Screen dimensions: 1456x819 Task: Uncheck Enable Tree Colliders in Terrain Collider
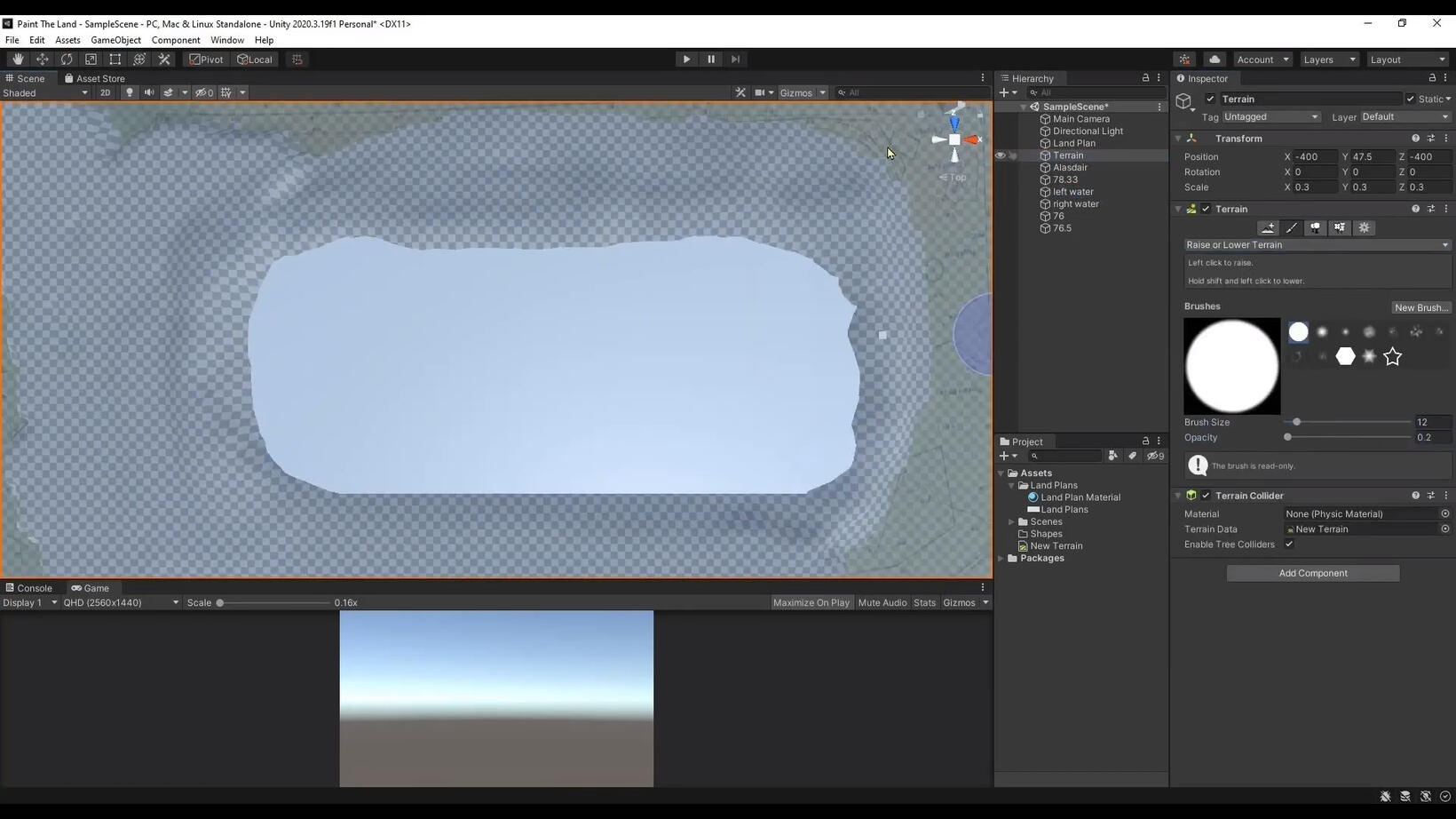(1289, 545)
